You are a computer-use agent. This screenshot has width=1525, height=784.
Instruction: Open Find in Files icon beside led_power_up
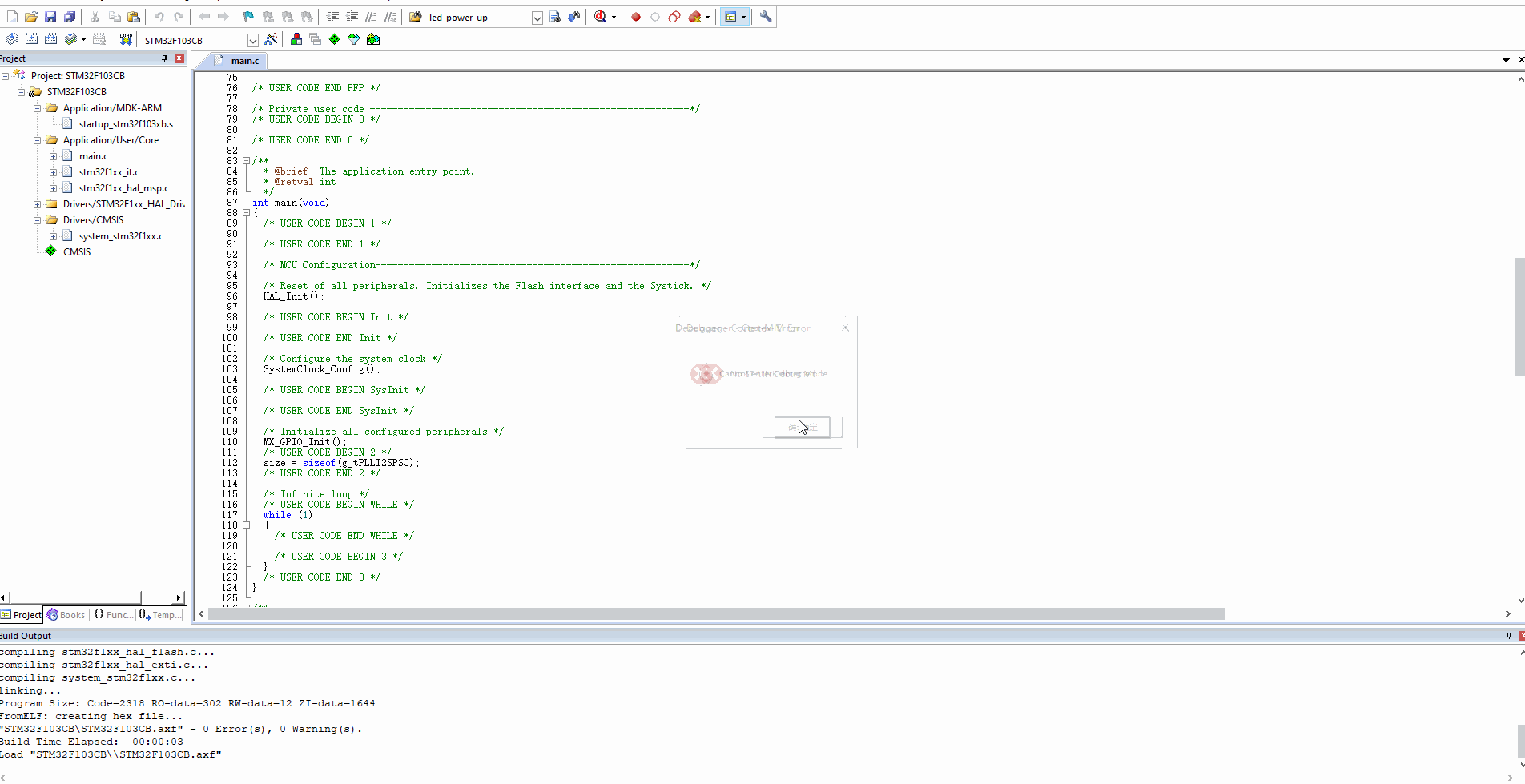pos(416,17)
